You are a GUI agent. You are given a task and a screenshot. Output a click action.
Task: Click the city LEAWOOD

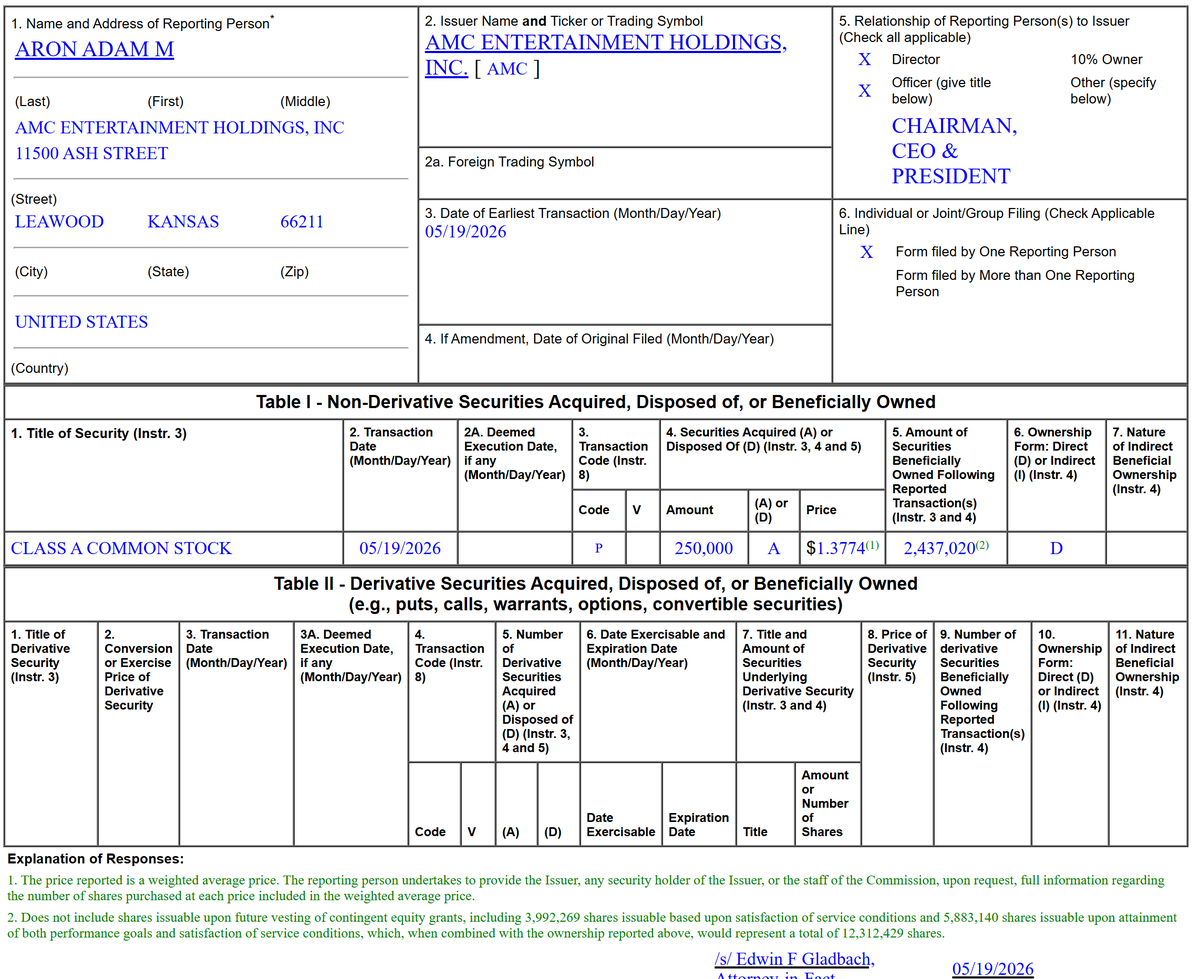tap(59, 222)
